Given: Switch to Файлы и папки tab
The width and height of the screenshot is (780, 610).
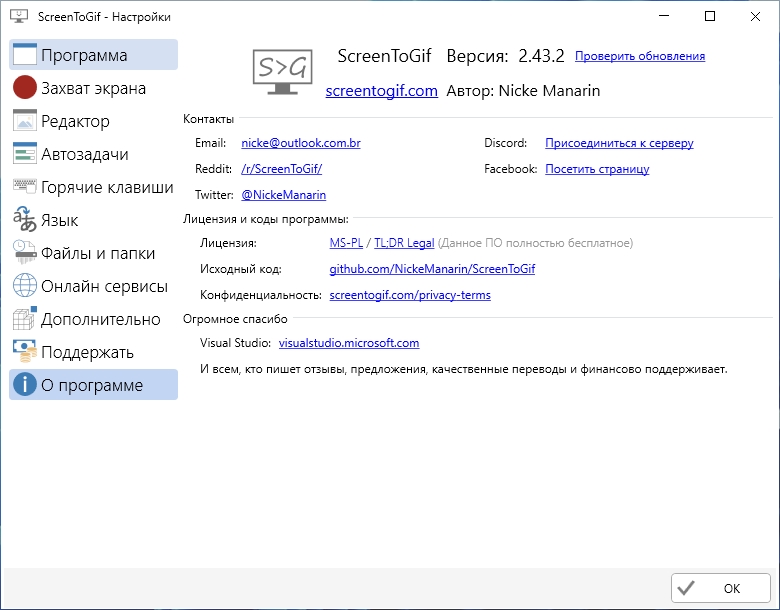Looking at the screenshot, I should [x=94, y=253].
